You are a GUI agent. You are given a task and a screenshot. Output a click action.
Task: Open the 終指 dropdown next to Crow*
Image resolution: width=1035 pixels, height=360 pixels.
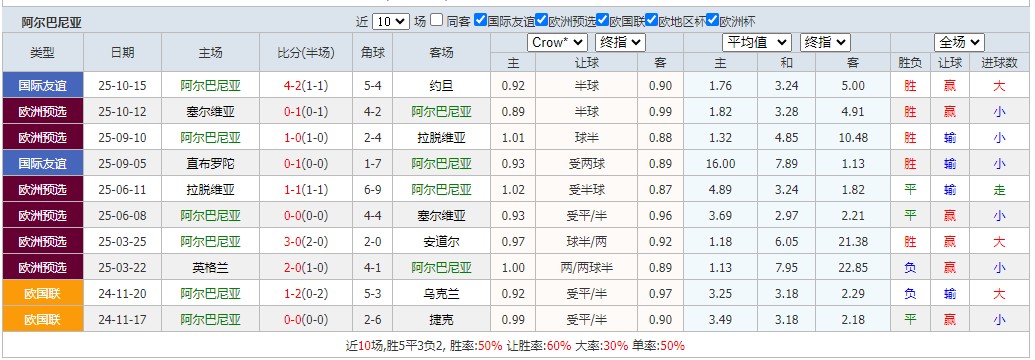620,42
